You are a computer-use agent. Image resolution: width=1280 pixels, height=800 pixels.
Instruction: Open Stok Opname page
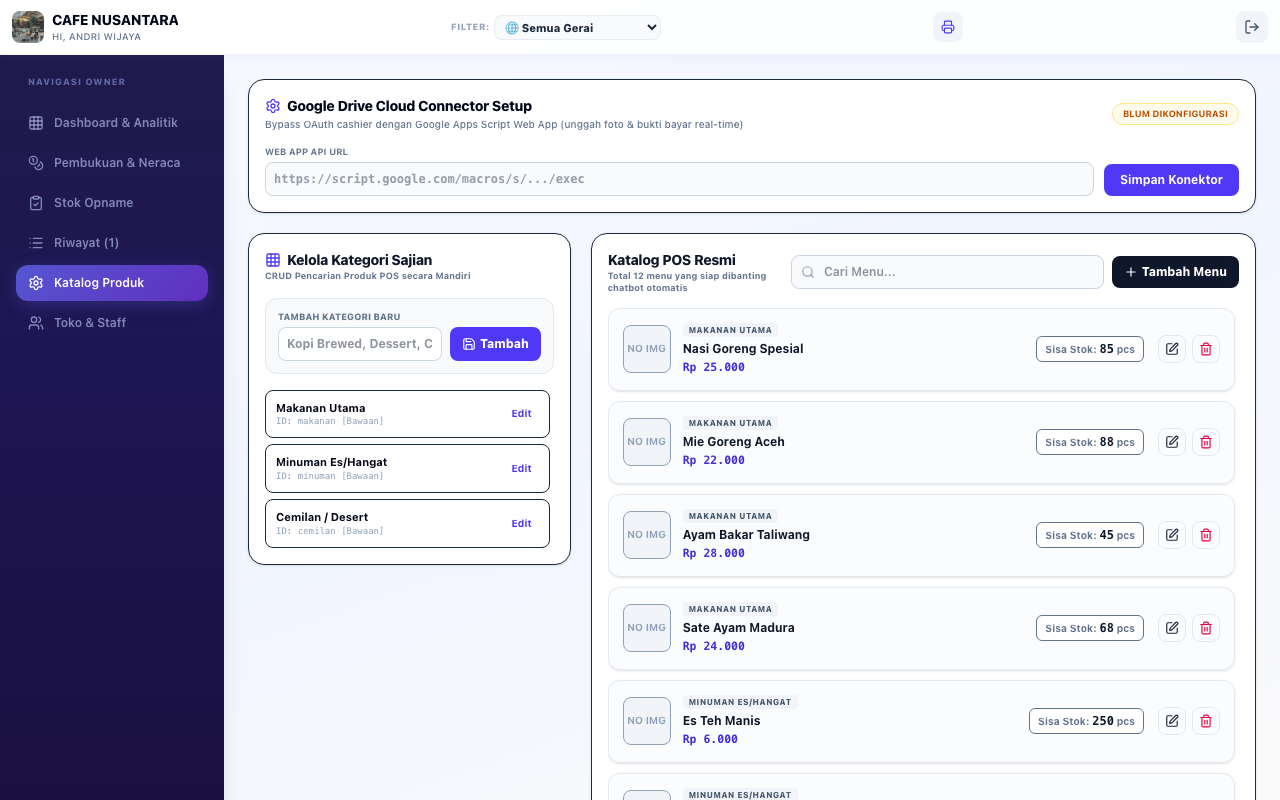(x=112, y=203)
